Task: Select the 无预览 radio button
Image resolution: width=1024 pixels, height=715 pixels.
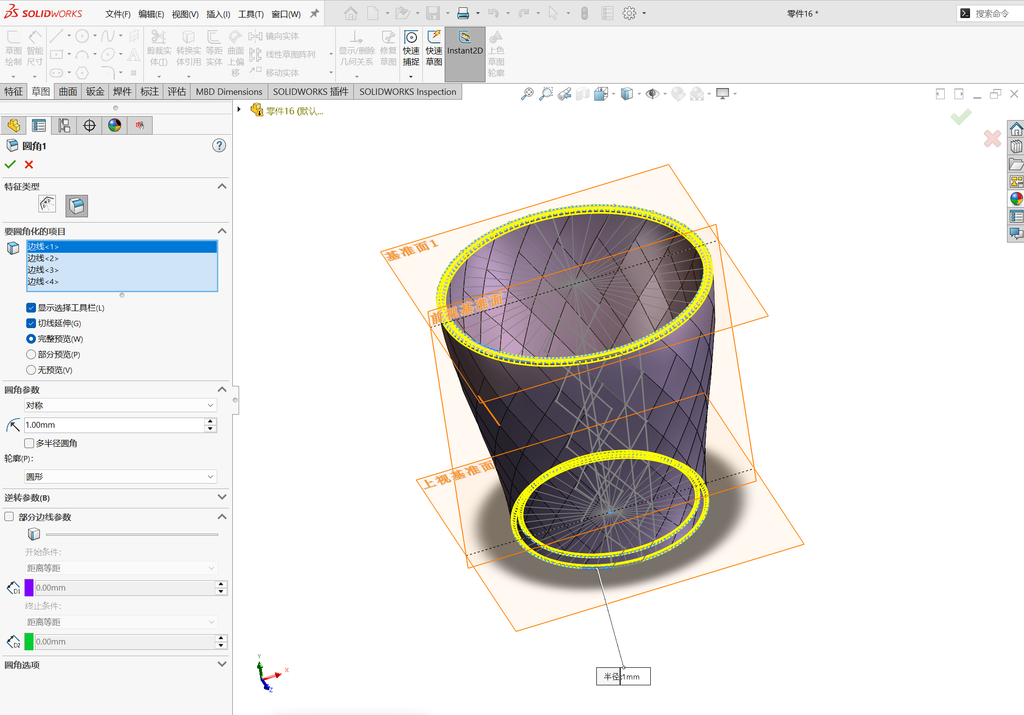Action: [x=31, y=370]
